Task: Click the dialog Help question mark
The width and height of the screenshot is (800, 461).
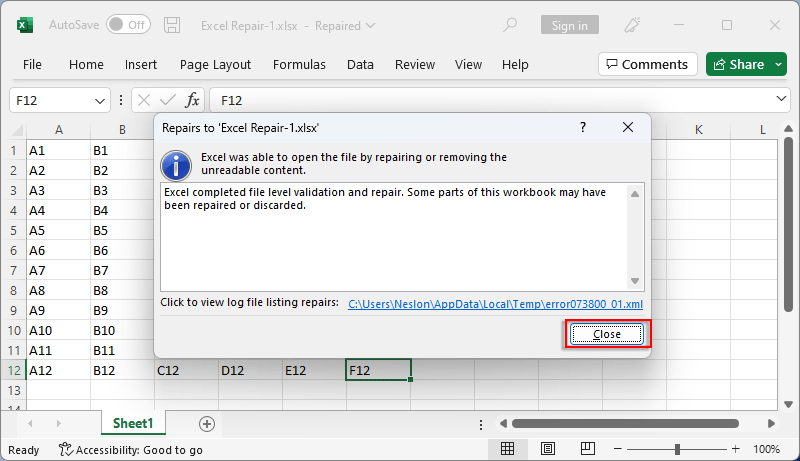Action: pyautogui.click(x=583, y=127)
